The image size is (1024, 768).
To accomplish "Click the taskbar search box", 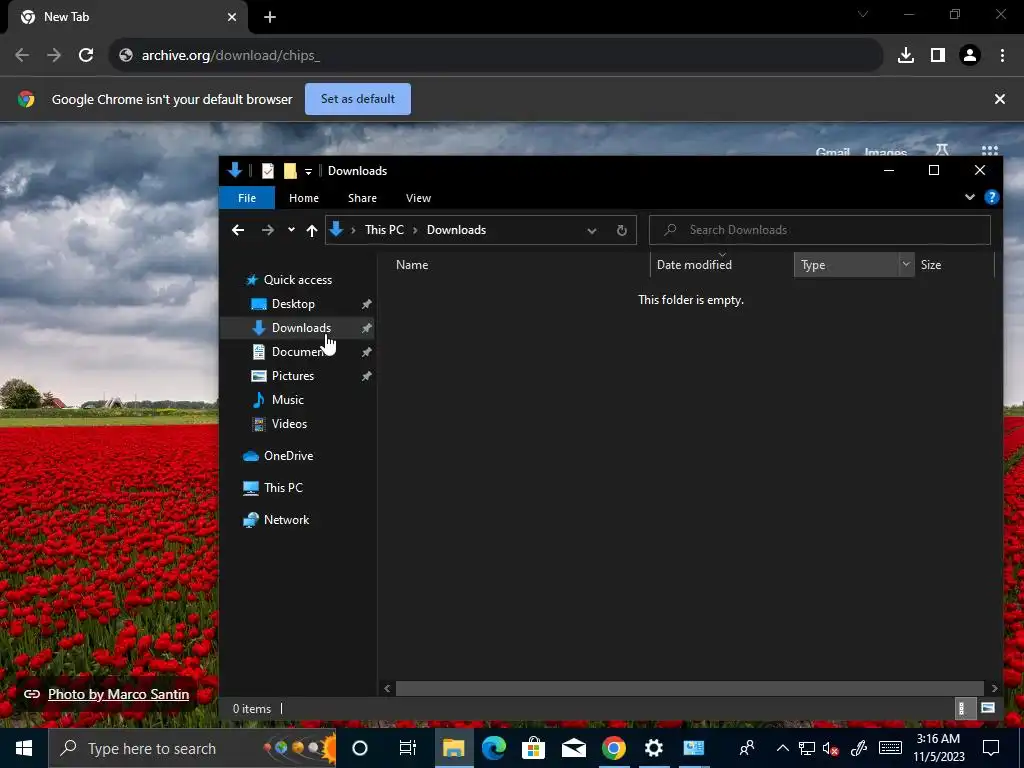I will (x=193, y=748).
